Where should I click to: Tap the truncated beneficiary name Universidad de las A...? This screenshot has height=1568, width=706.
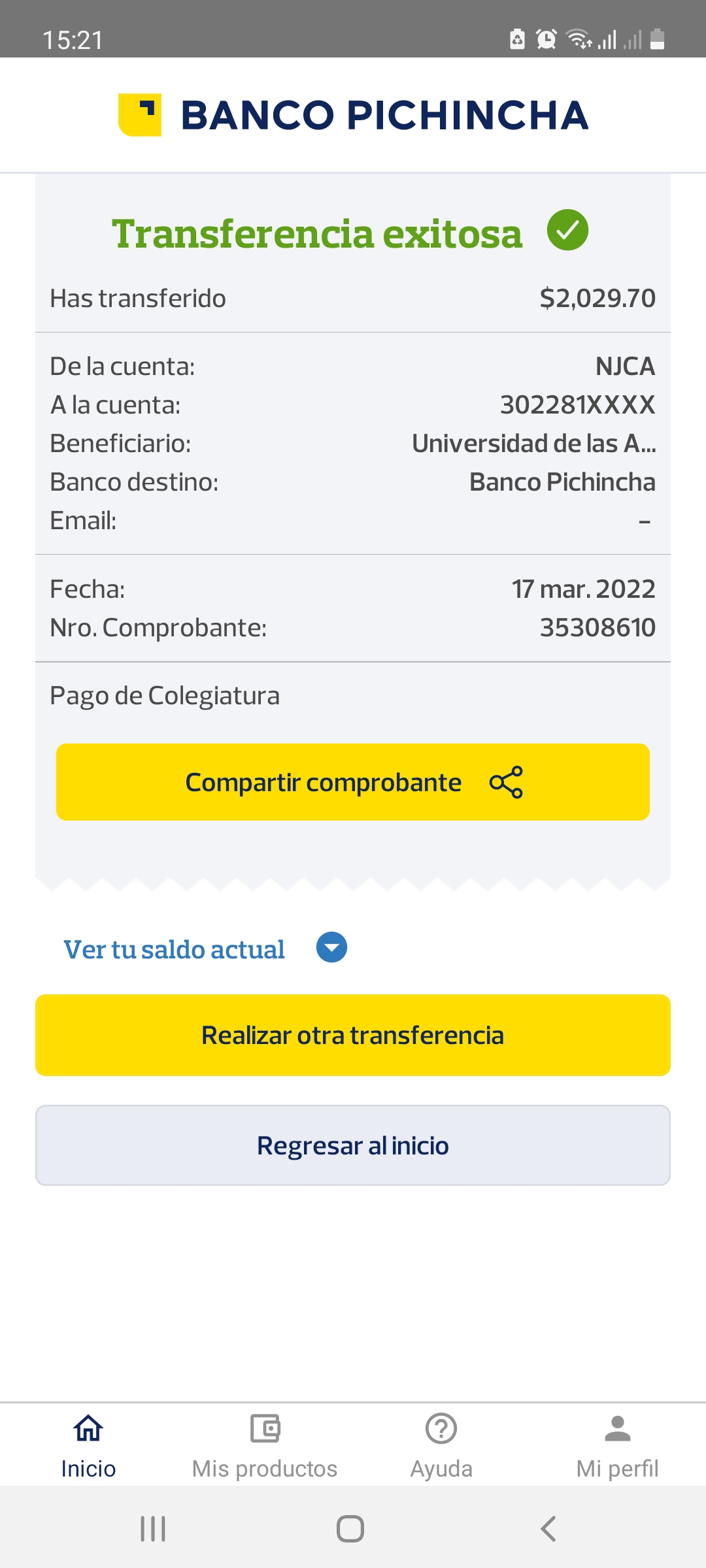pos(533,444)
